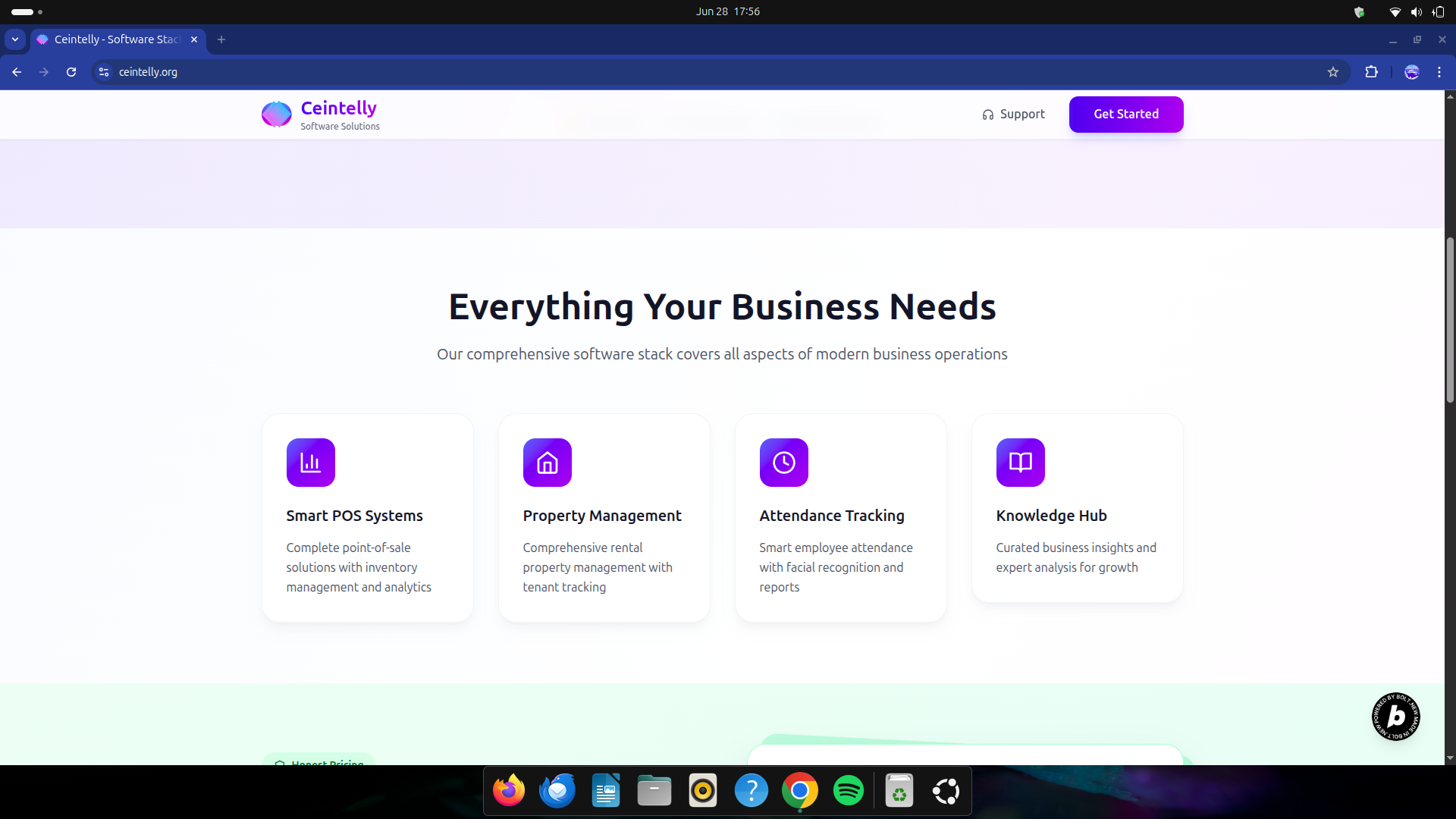Screen dimensions: 1456x819
Task: Expand the tab search dropdown arrow
Action: point(15,39)
